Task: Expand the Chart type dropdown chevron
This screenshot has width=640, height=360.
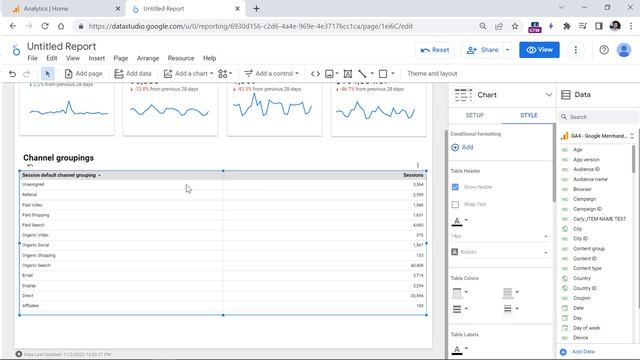Action: pos(549,95)
